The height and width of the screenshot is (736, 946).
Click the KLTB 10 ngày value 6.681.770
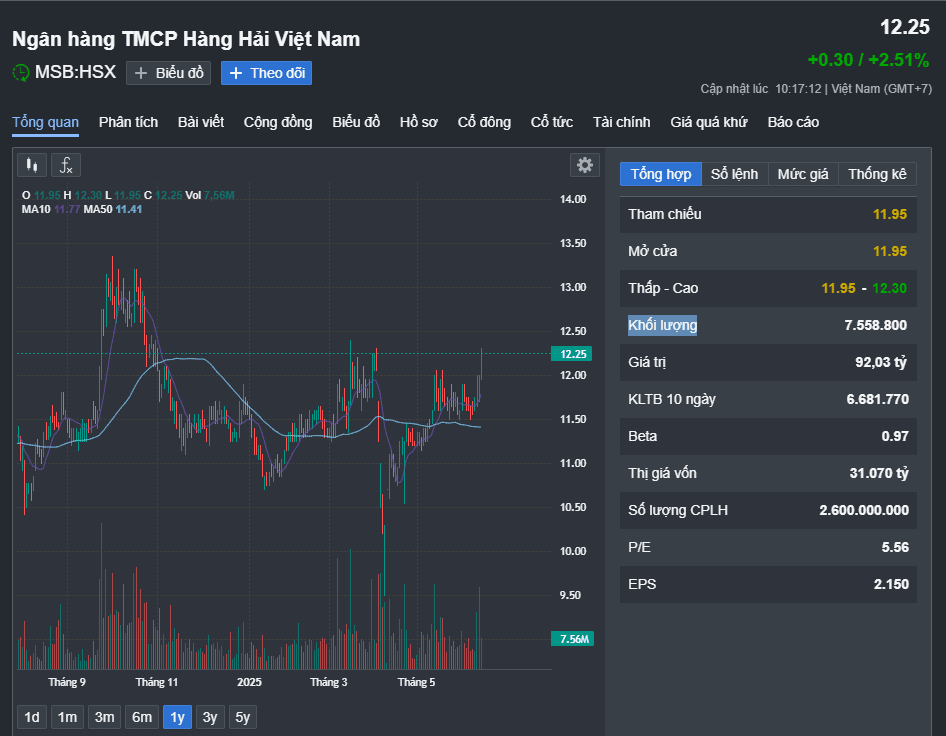coord(878,399)
